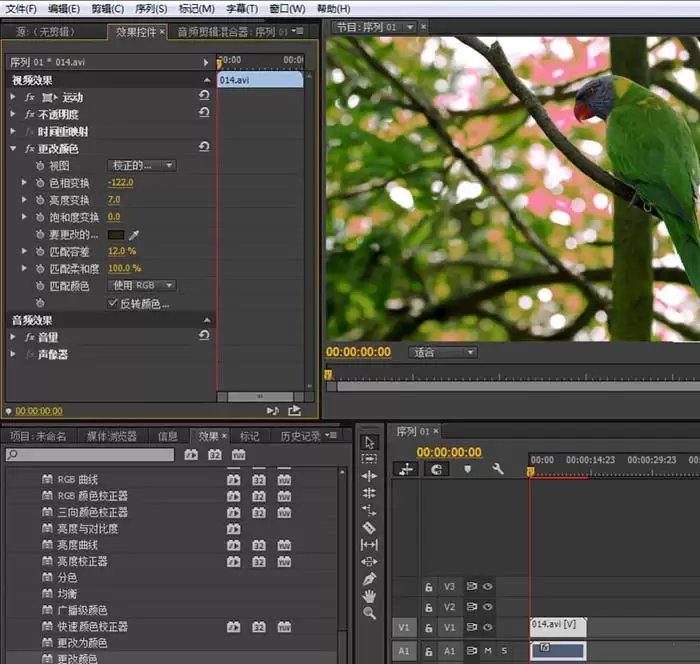Select the Pen tool in the tools panel
700x664 pixels.
coord(369,578)
